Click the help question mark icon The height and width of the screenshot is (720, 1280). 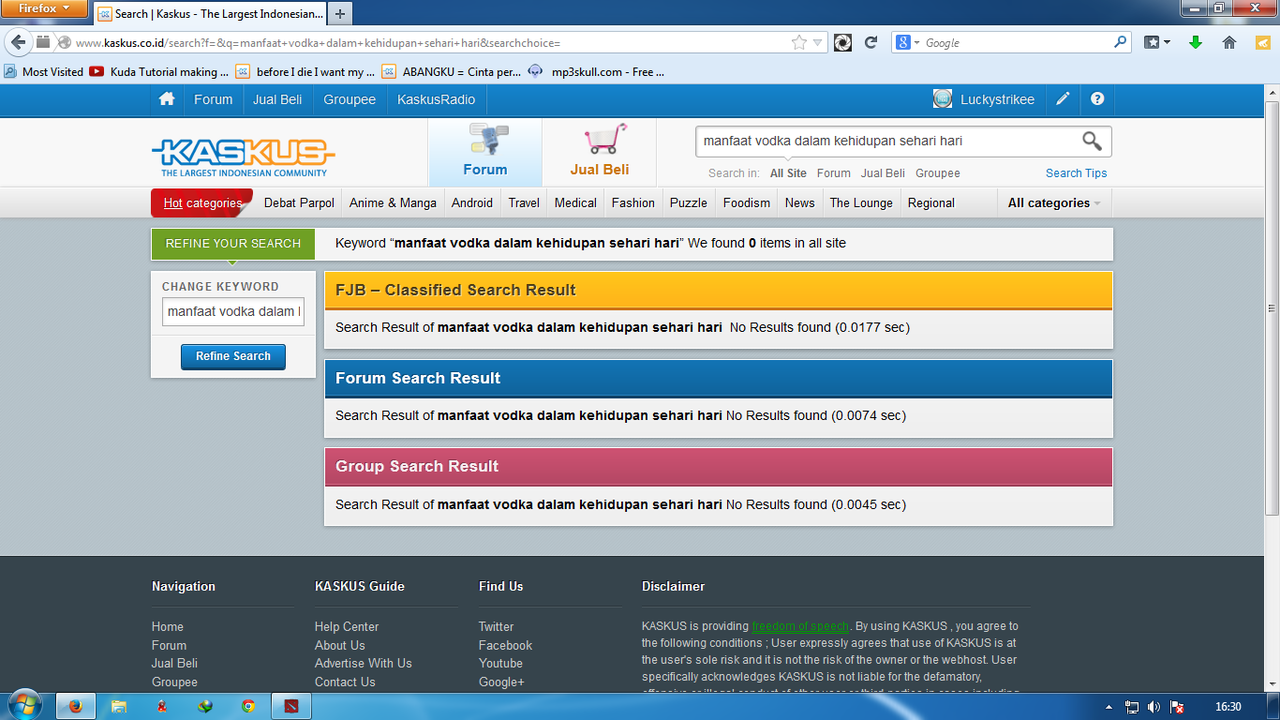pos(1098,99)
